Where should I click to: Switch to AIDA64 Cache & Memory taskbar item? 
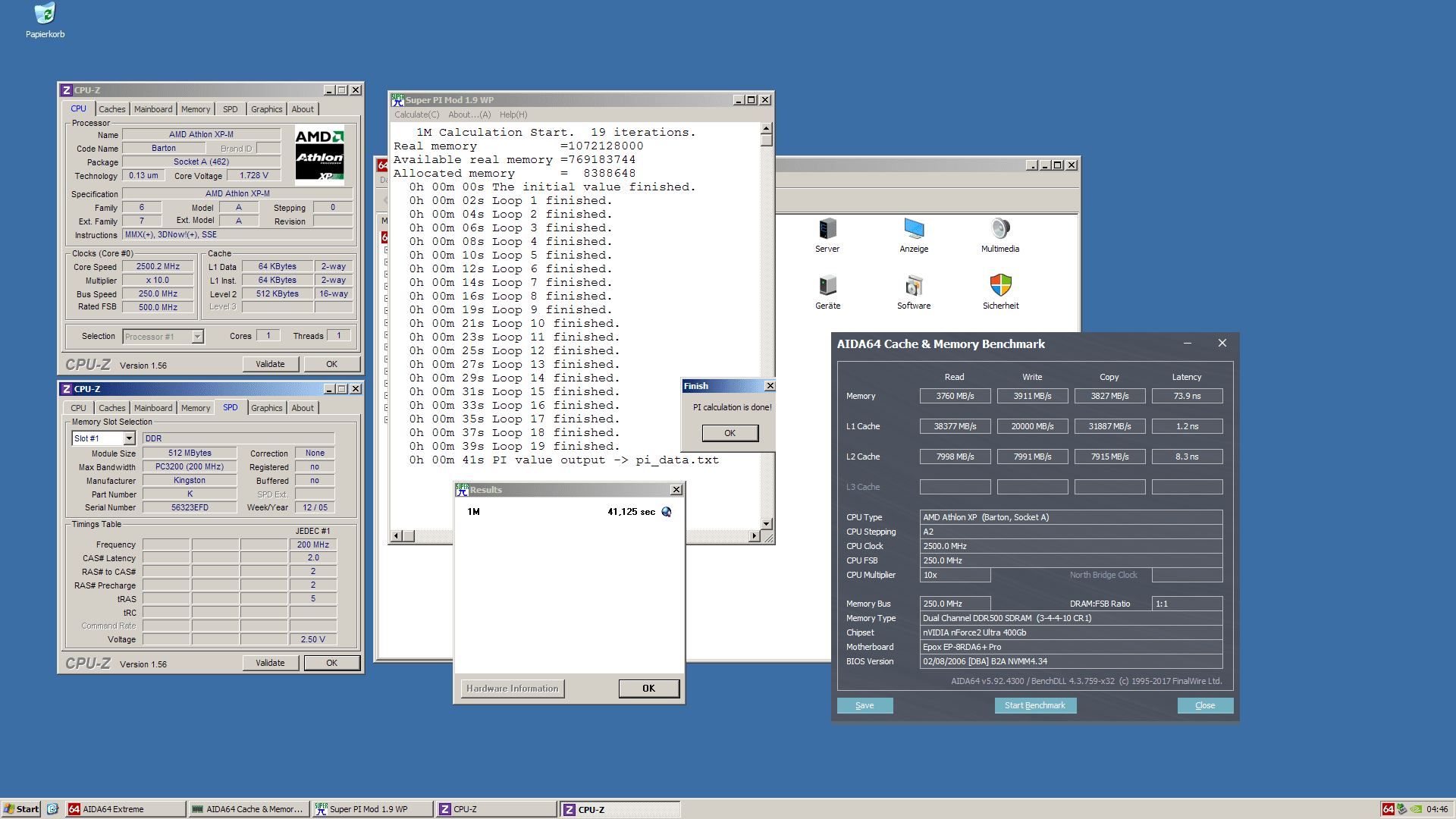pyautogui.click(x=249, y=809)
